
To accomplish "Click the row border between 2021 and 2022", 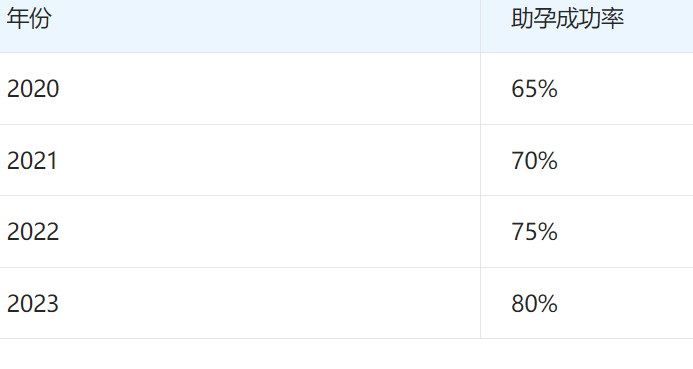I will [346, 196].
